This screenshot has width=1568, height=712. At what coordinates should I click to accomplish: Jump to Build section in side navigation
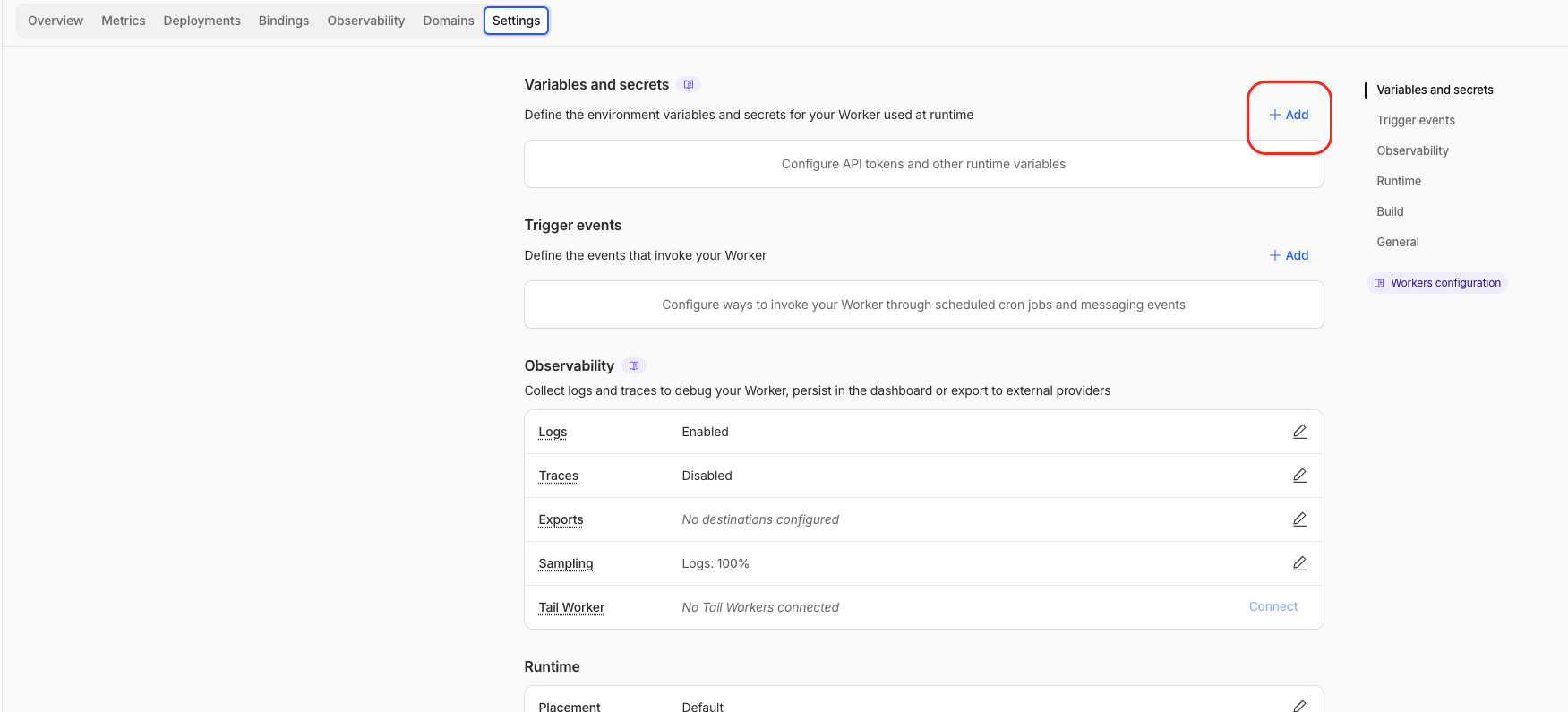coord(1390,211)
